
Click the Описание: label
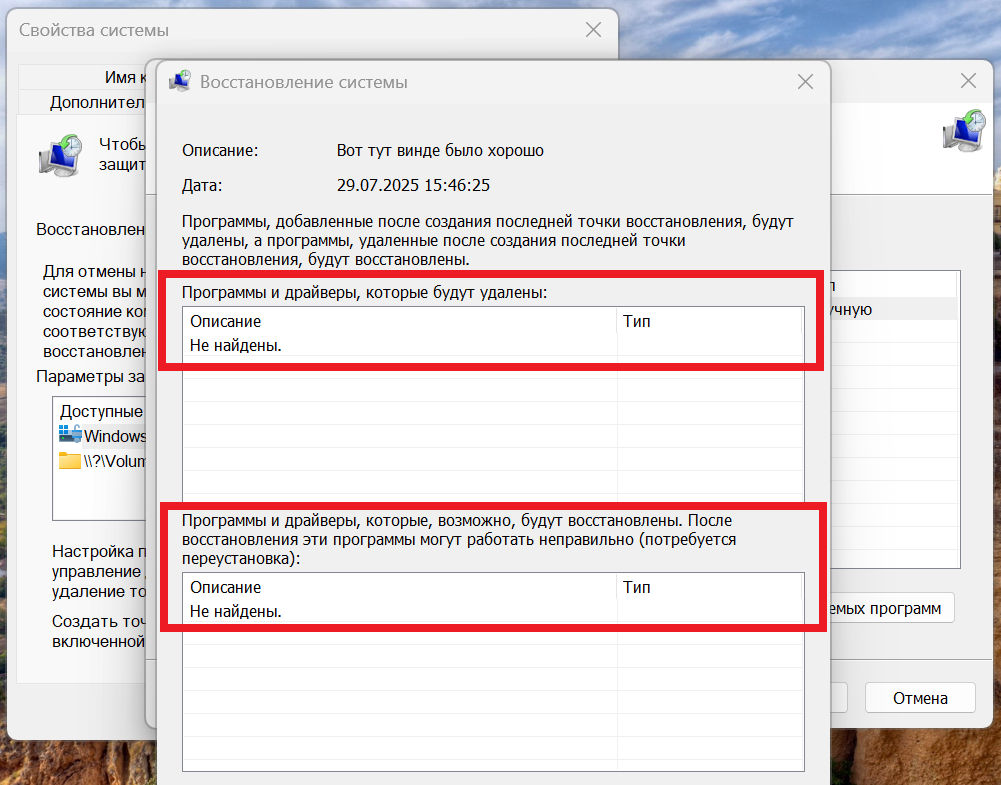pos(220,151)
